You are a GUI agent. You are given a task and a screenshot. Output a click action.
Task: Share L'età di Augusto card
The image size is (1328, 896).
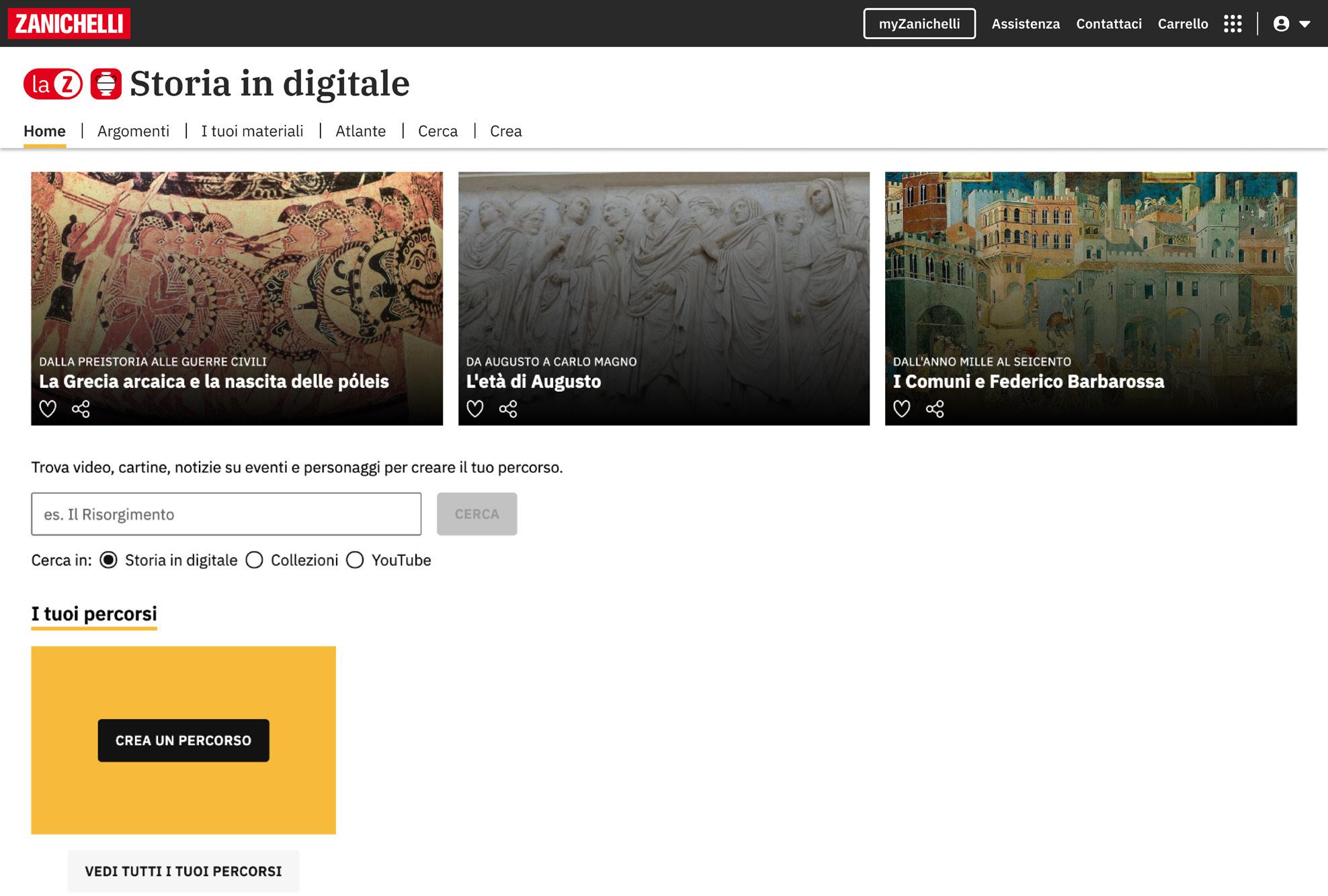point(508,409)
